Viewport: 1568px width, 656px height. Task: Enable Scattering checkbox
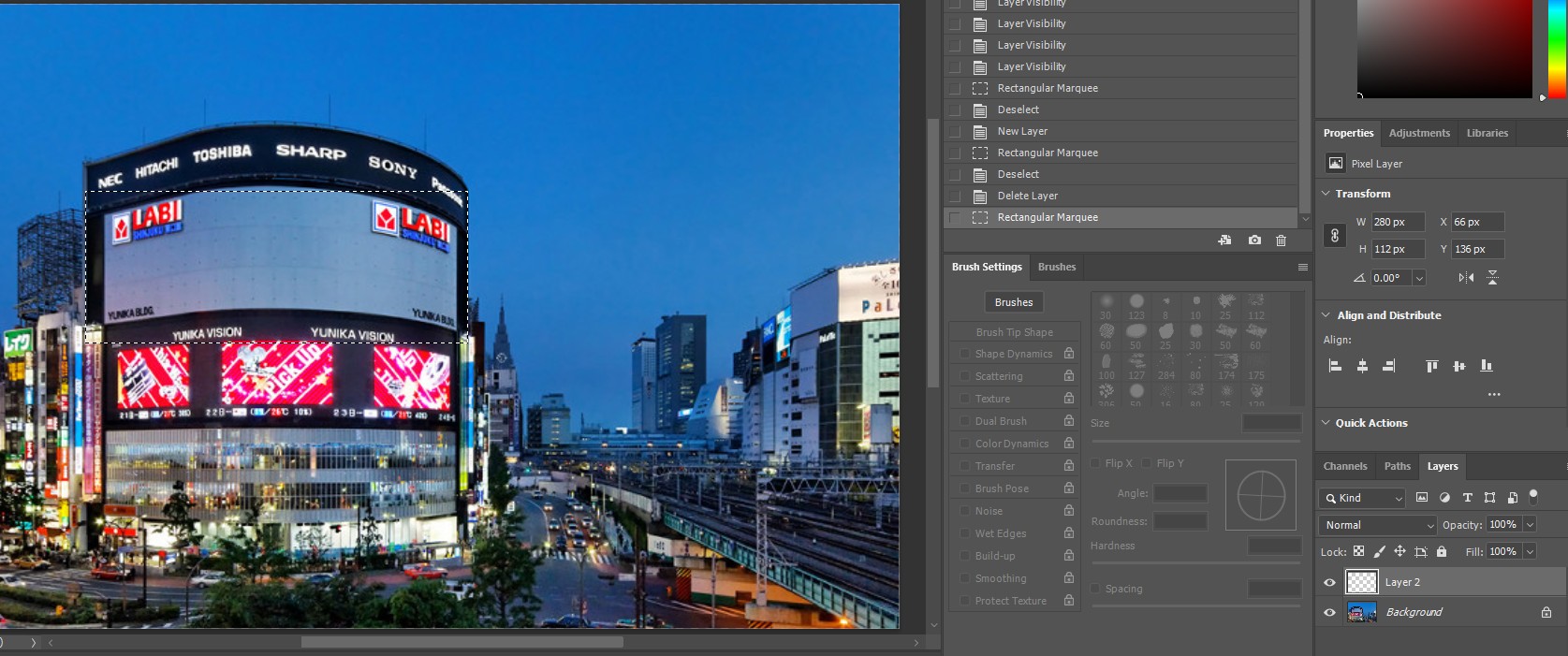coord(963,376)
